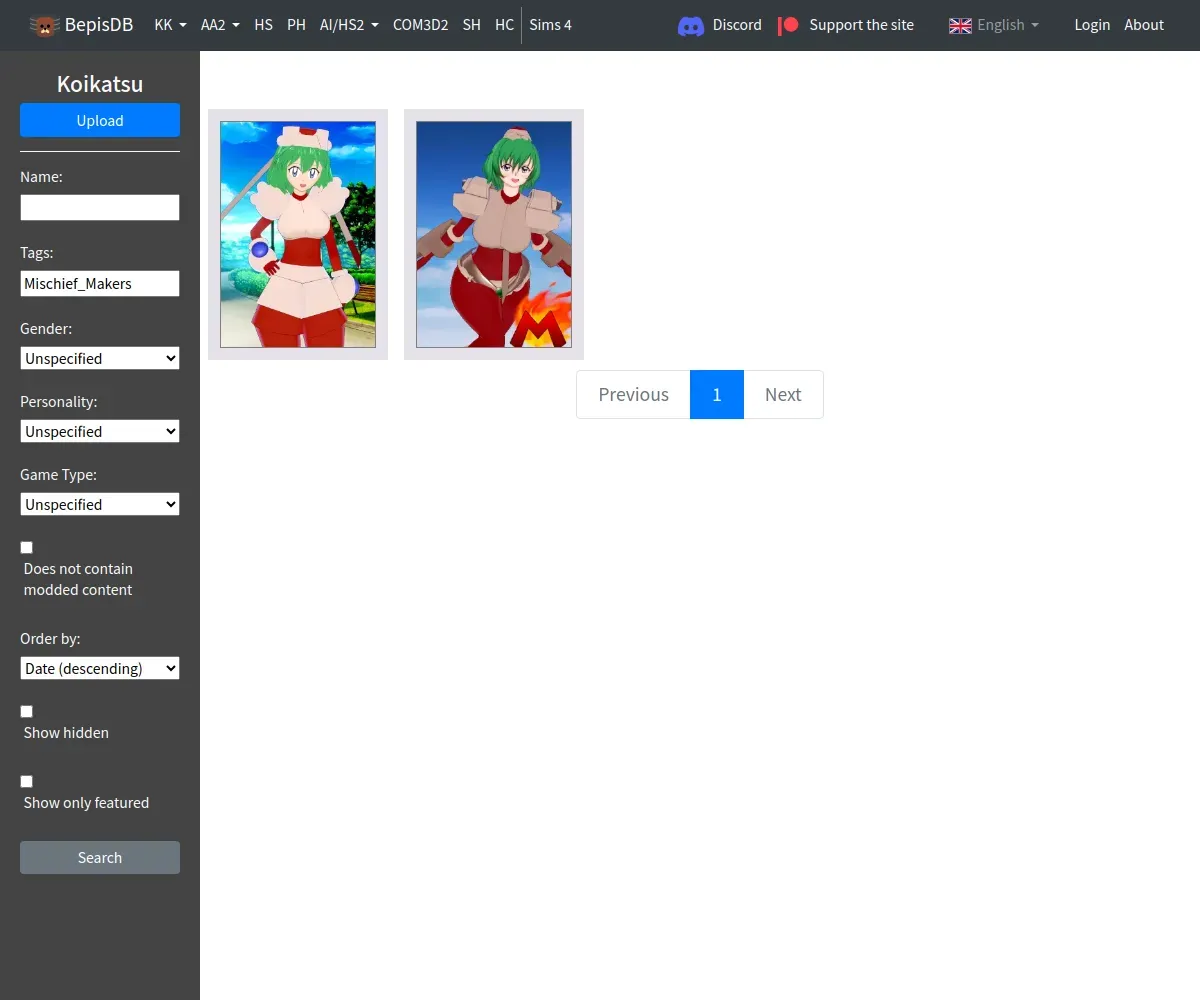Click the Koikatsu sidebar heading
The image size is (1200, 1000).
(x=100, y=84)
